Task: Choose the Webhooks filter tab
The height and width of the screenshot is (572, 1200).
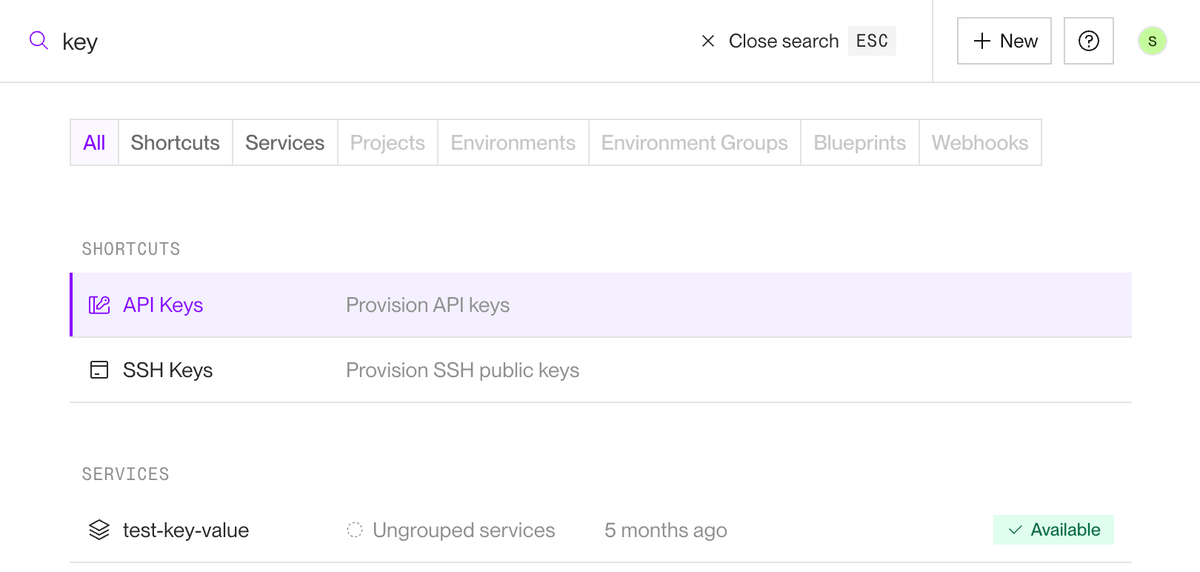Action: (x=980, y=143)
